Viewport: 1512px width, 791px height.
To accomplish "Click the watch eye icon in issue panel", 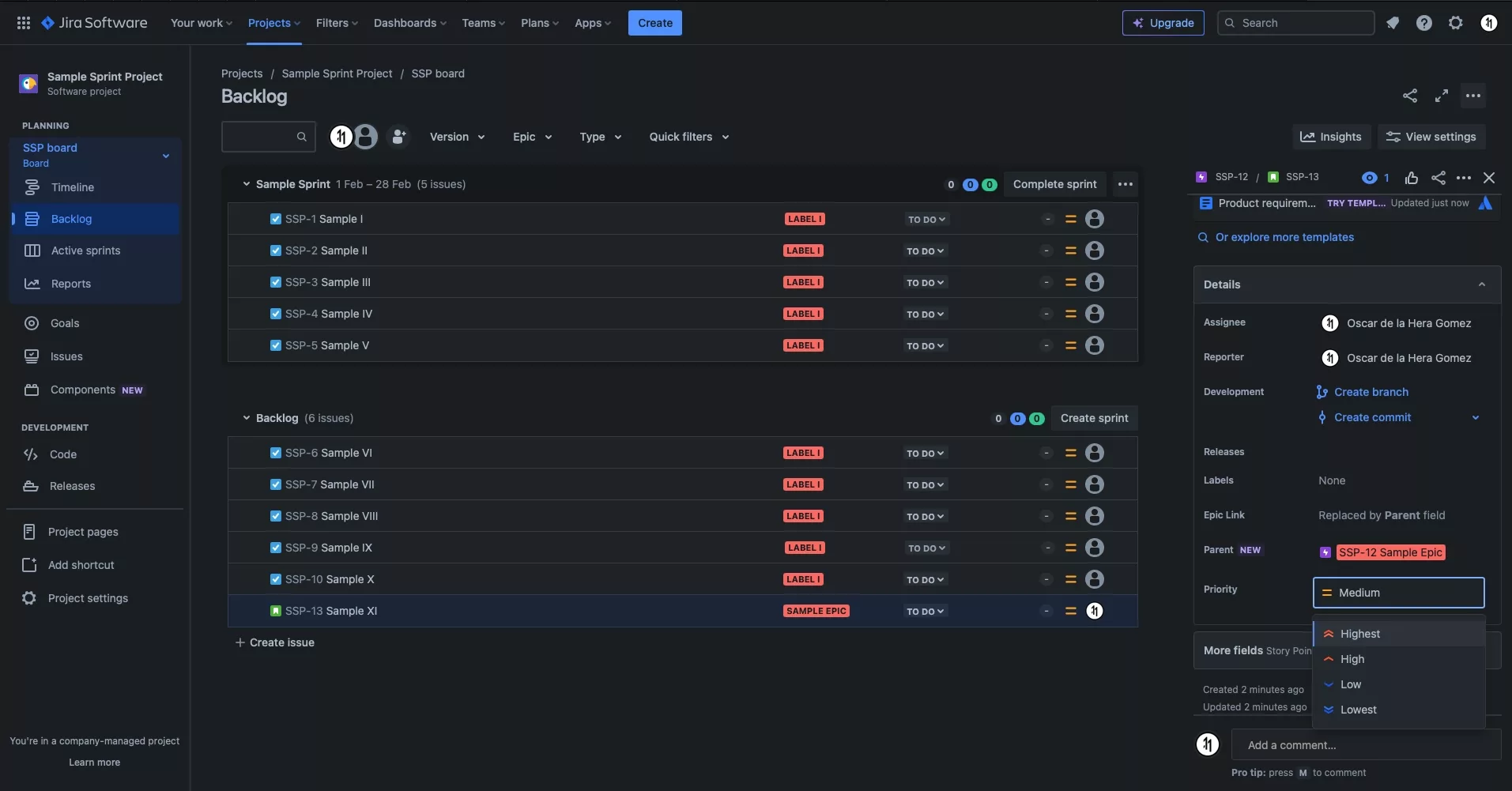I will coord(1370,178).
